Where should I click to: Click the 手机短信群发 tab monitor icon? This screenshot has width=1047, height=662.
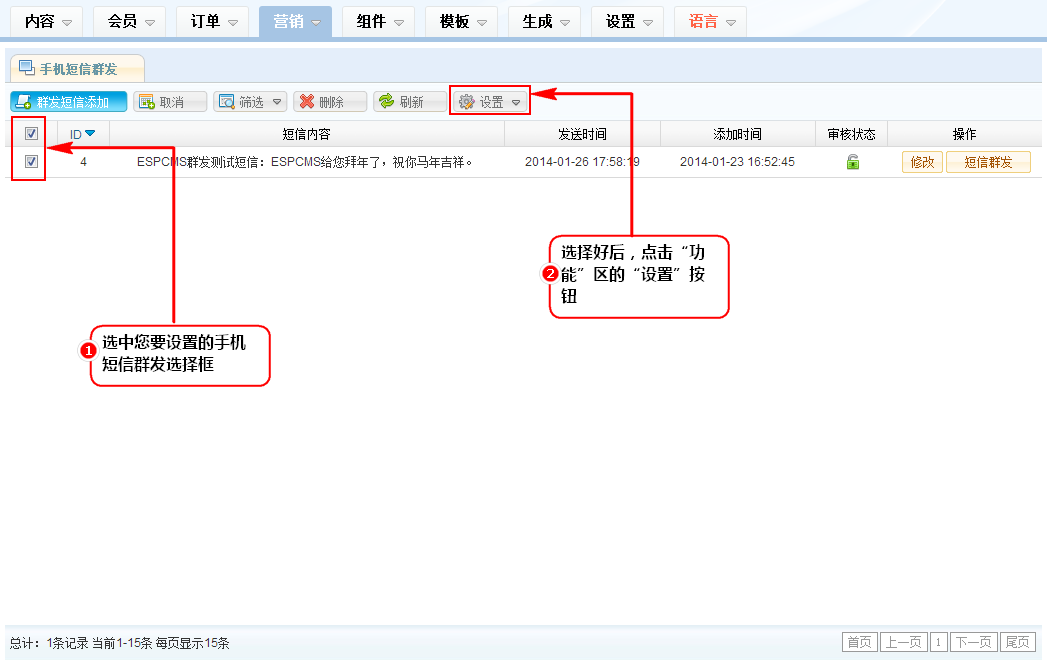[27, 68]
